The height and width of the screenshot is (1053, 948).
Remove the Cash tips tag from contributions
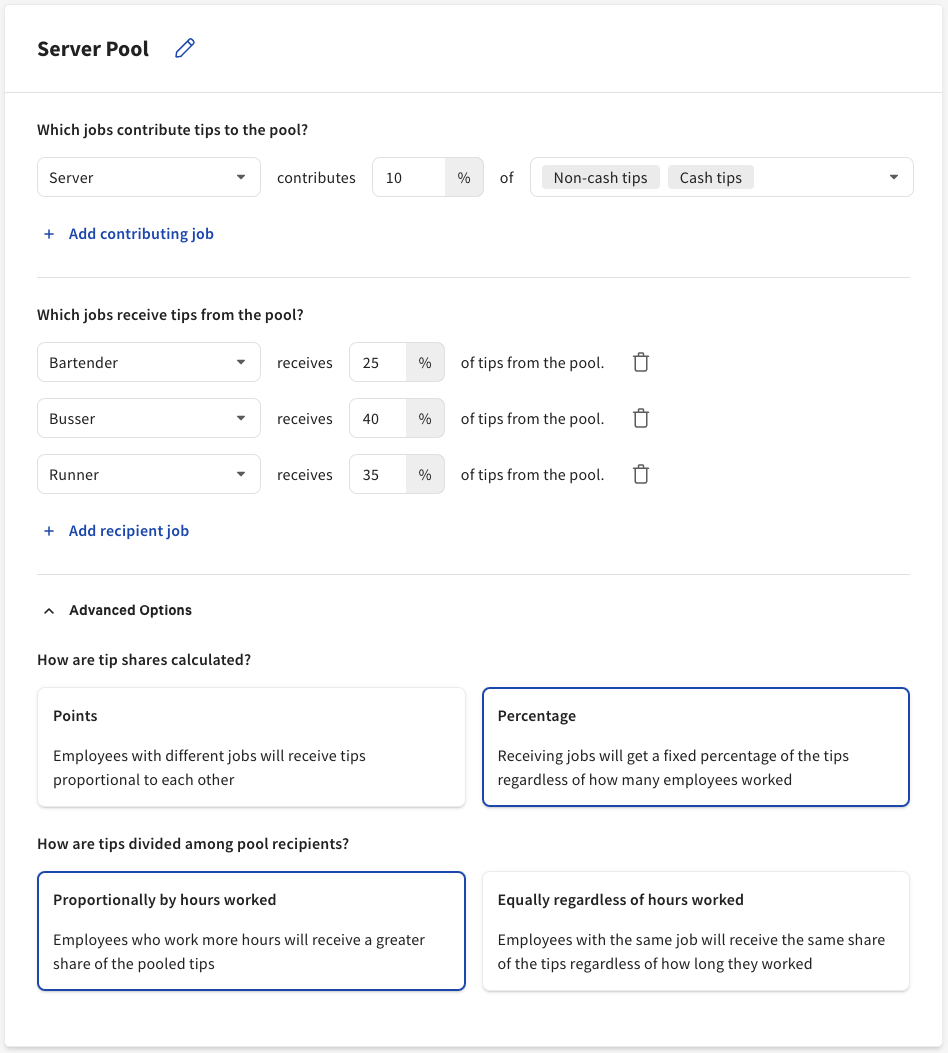point(710,177)
